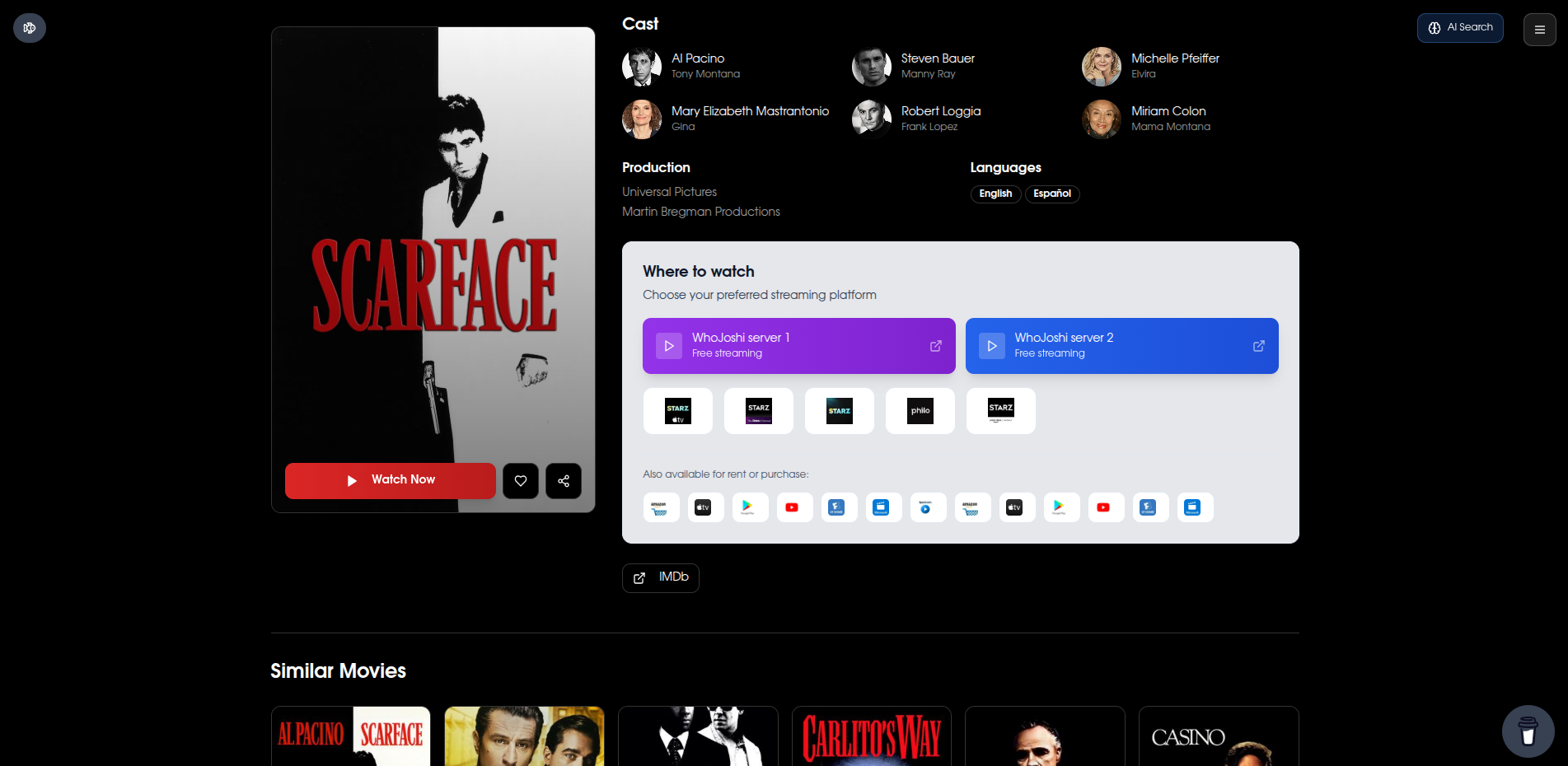This screenshot has width=1568, height=766.
Task: Open the Carlito's Way similar movie card
Action: coord(872,736)
